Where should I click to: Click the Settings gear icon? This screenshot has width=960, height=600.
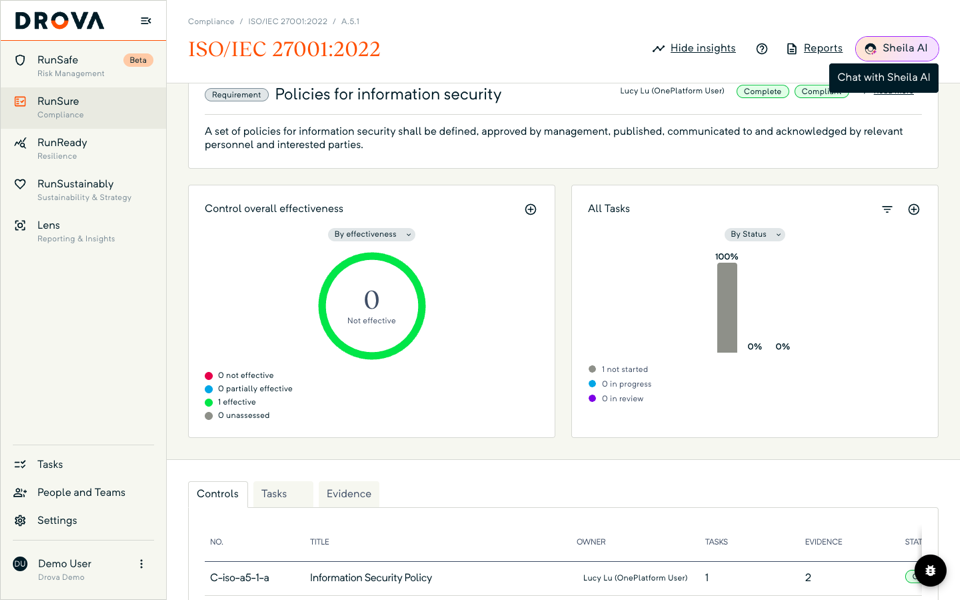tap(20, 520)
